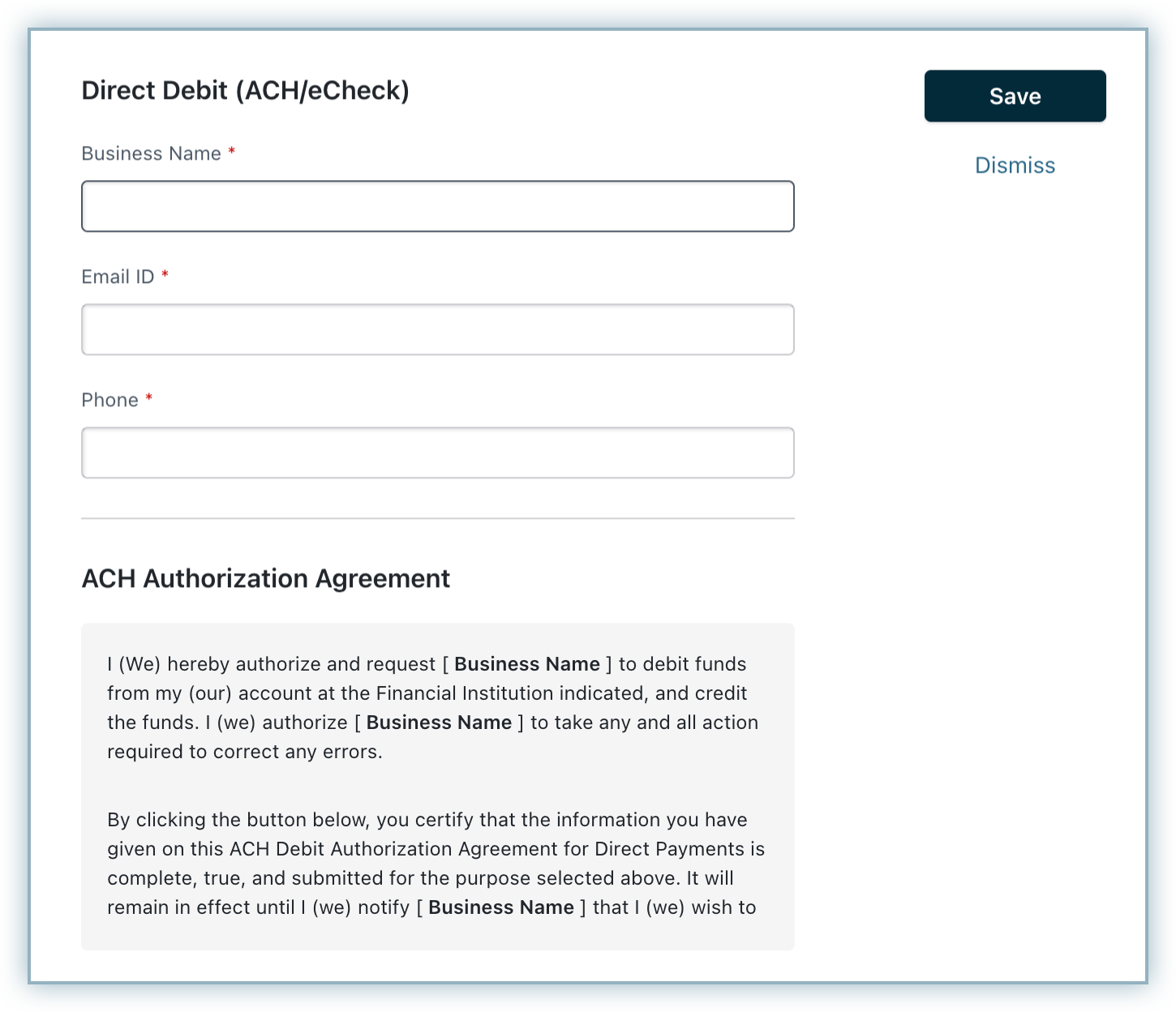Click the Phone field label
The width and height of the screenshot is (1176, 1012).
[x=109, y=401]
